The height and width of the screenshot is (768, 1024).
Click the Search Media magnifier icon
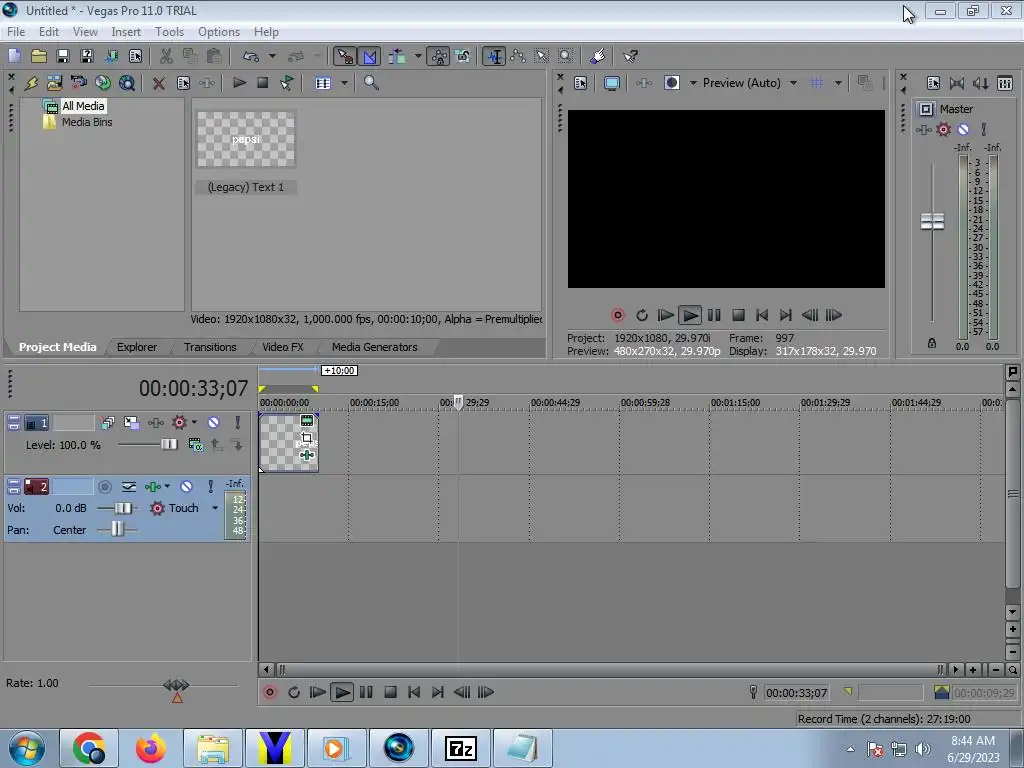pos(371,83)
